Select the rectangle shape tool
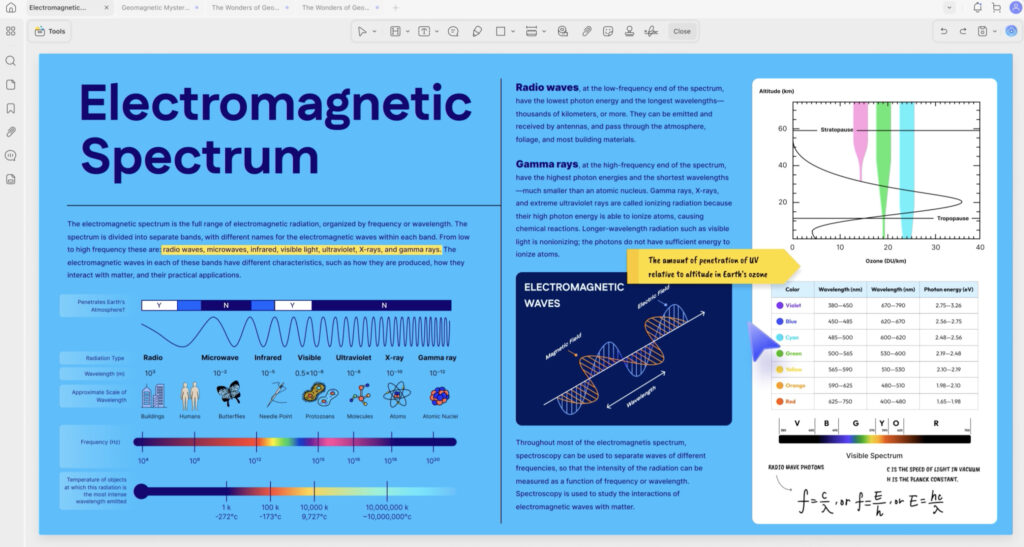 coord(500,31)
